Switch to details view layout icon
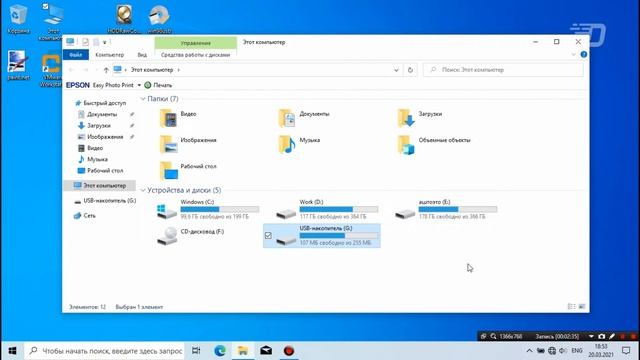640x360 pixels. [571, 307]
